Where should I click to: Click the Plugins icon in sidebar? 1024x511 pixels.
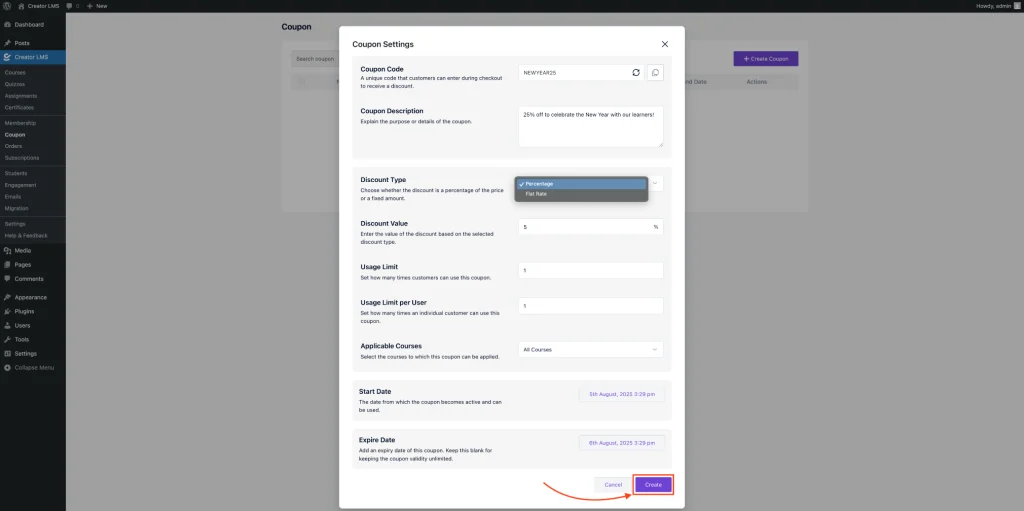coord(7,311)
